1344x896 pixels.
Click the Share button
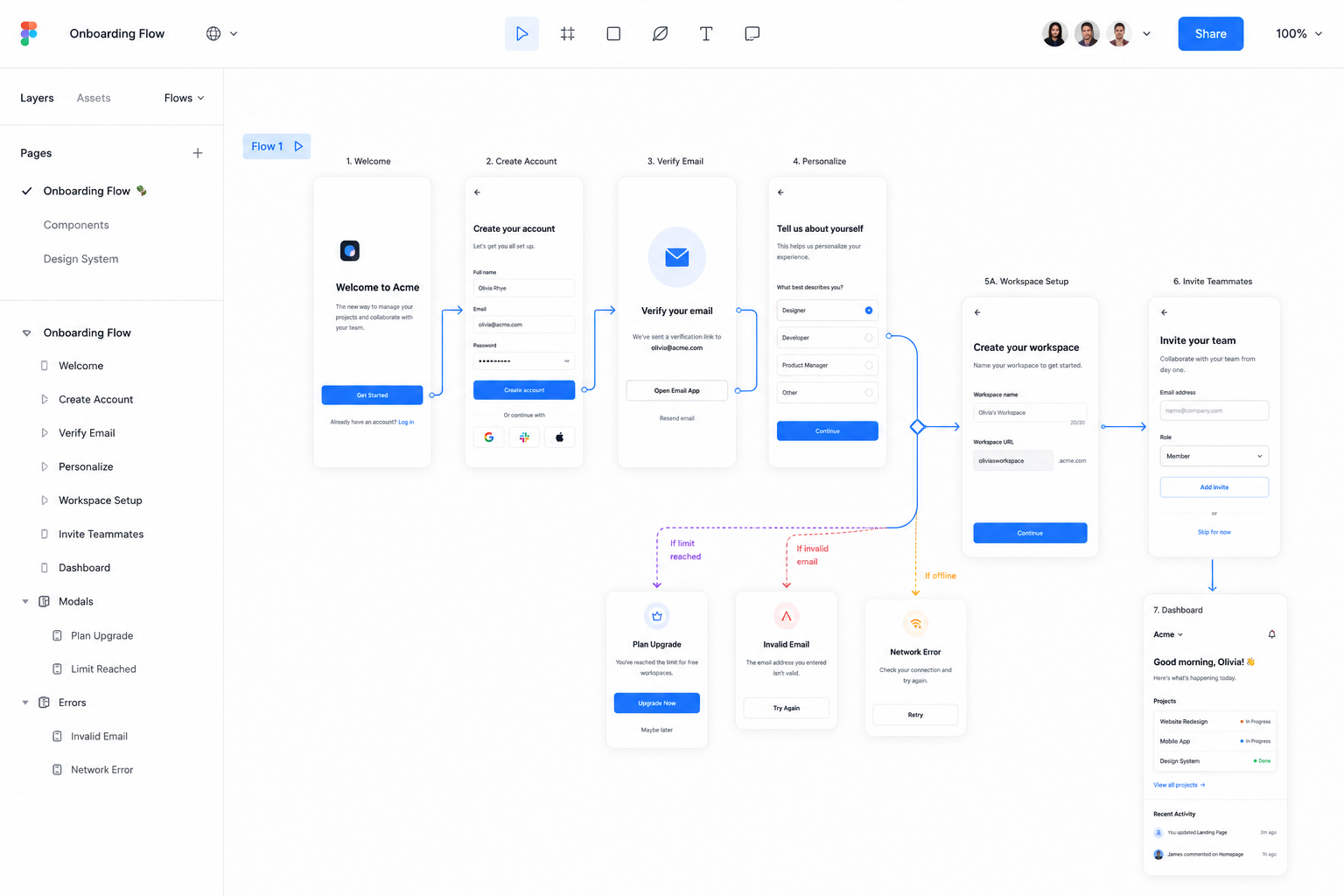(1210, 33)
